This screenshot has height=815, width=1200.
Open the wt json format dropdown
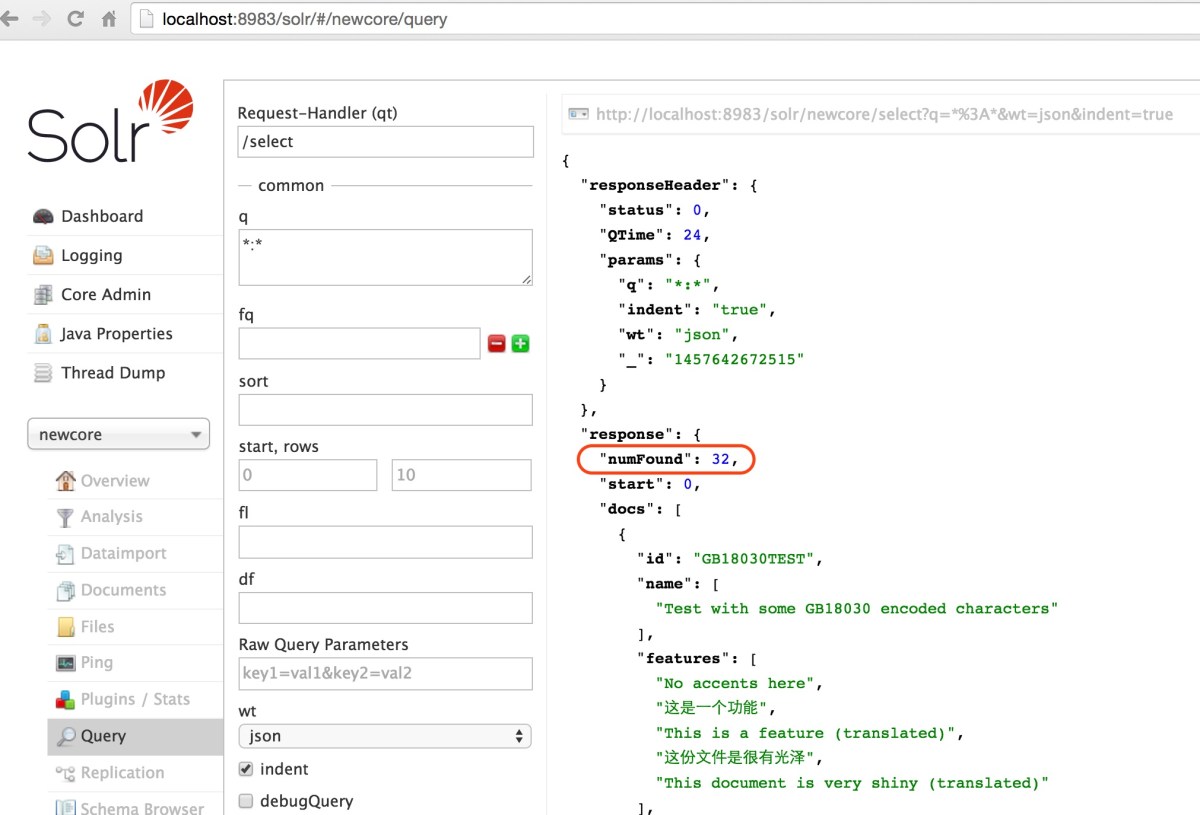click(385, 736)
